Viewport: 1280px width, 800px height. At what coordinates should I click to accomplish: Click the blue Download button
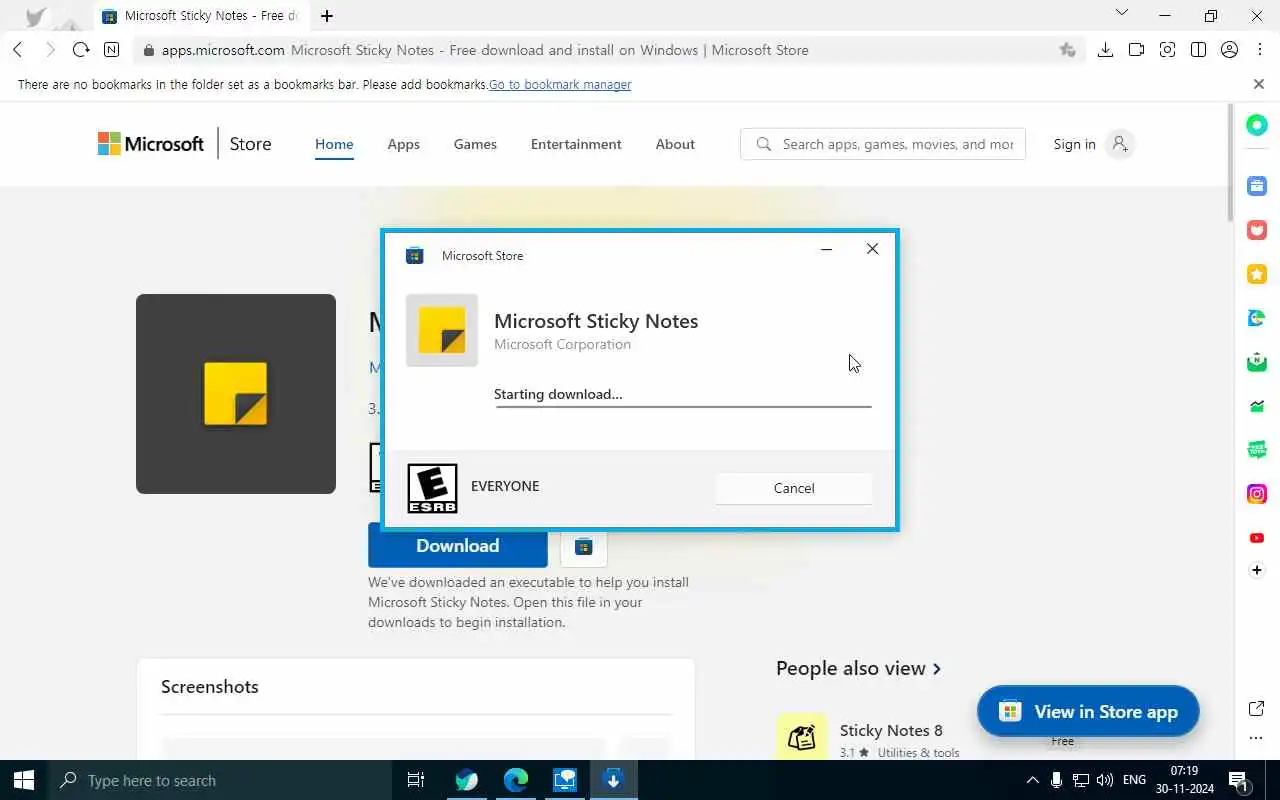point(457,546)
